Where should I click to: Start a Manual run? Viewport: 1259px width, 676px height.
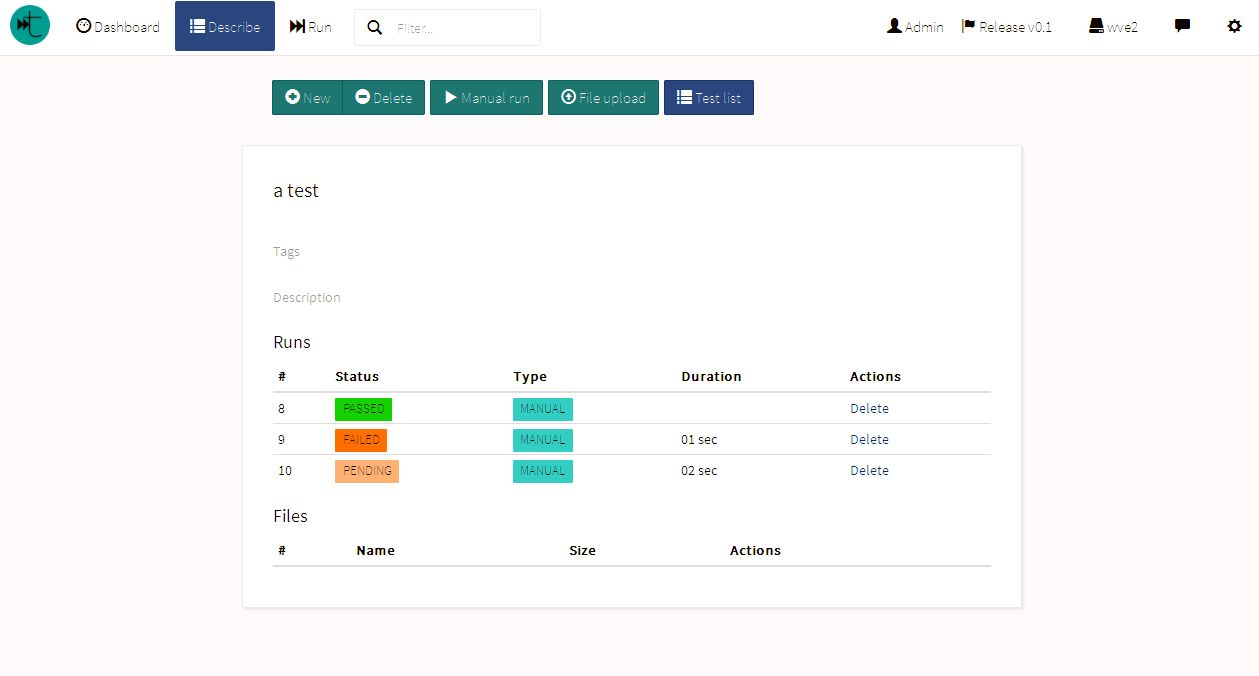486,98
